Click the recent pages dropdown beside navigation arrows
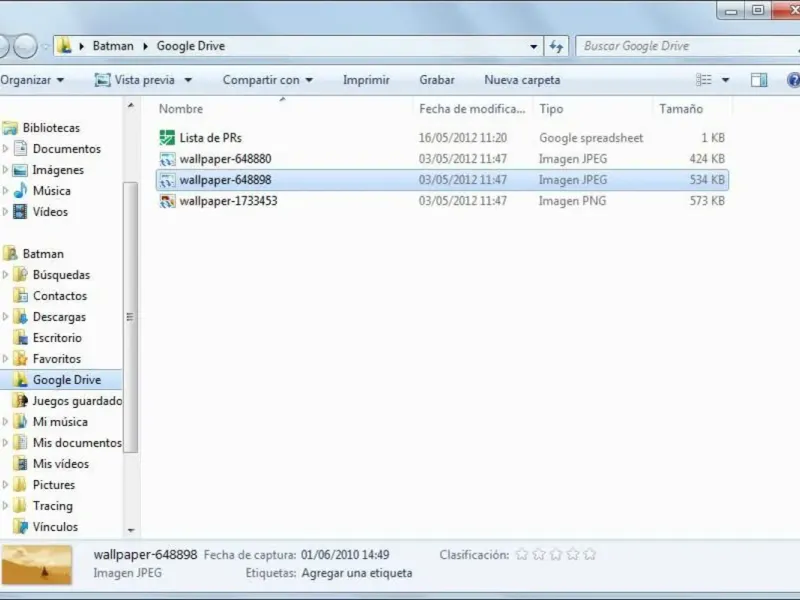This screenshot has width=800, height=600. 45,47
